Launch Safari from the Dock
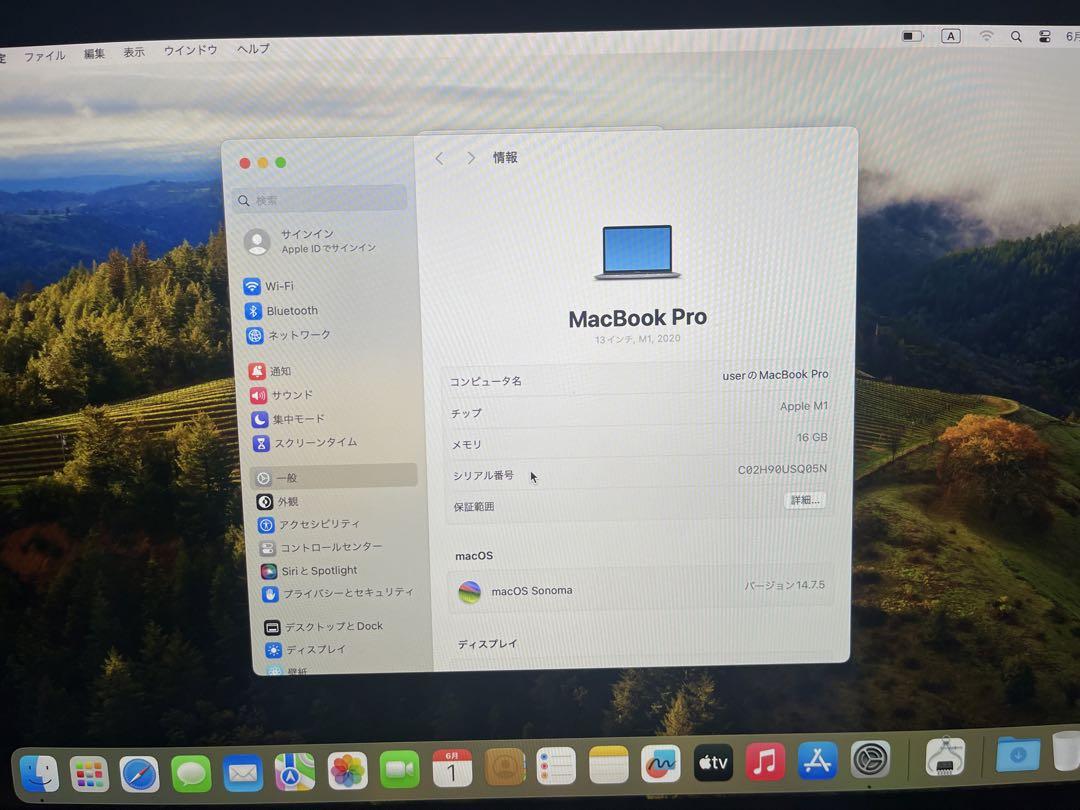This screenshot has height=810, width=1080. pos(140,774)
